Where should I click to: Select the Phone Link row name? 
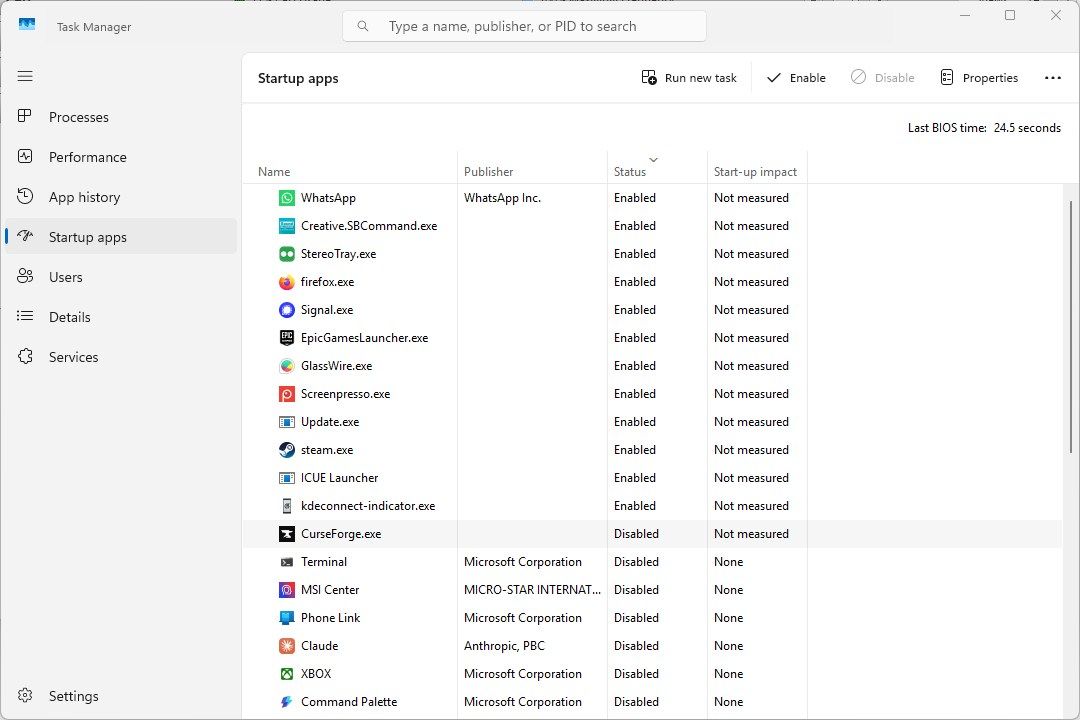pos(331,618)
